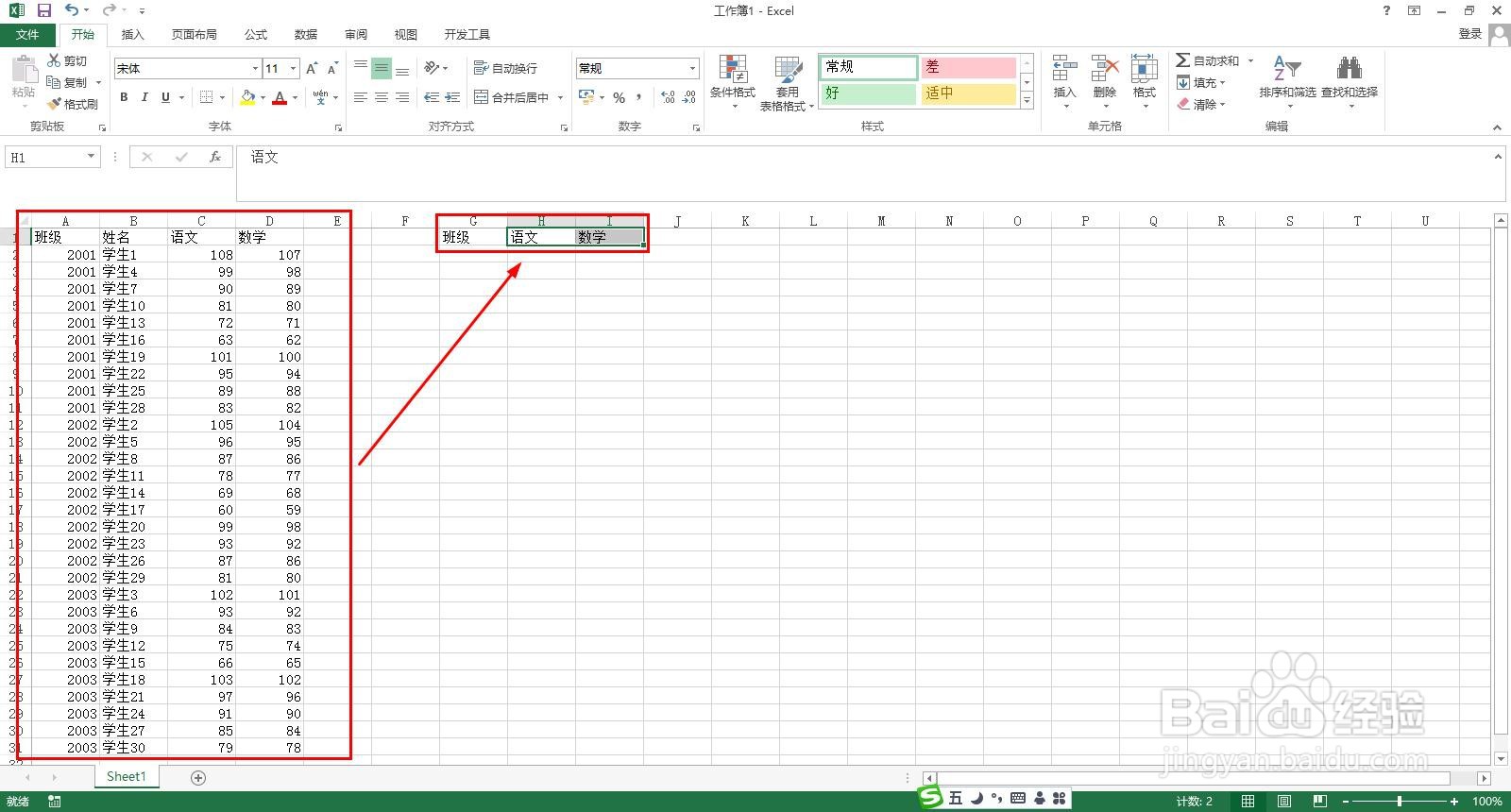Open Conditional Formatting (条件格式)
The height and width of the screenshot is (812, 1511).
pyautogui.click(x=733, y=81)
